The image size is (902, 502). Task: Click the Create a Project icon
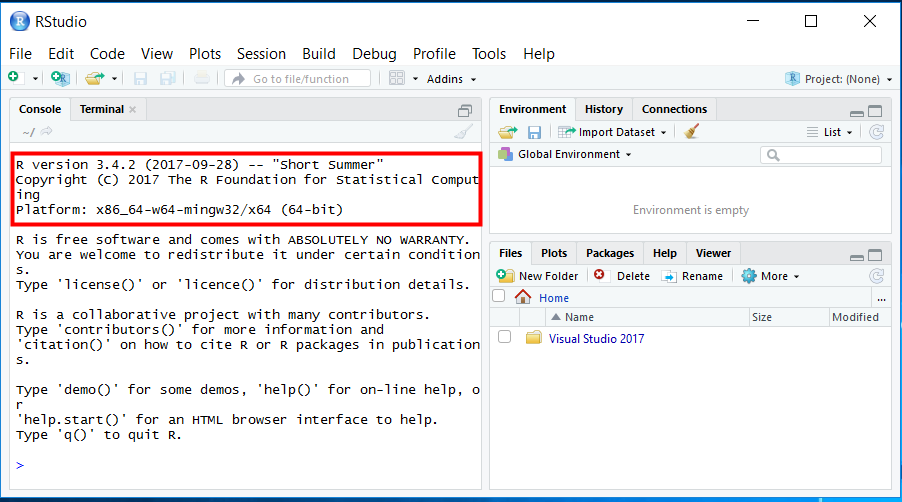pos(60,78)
